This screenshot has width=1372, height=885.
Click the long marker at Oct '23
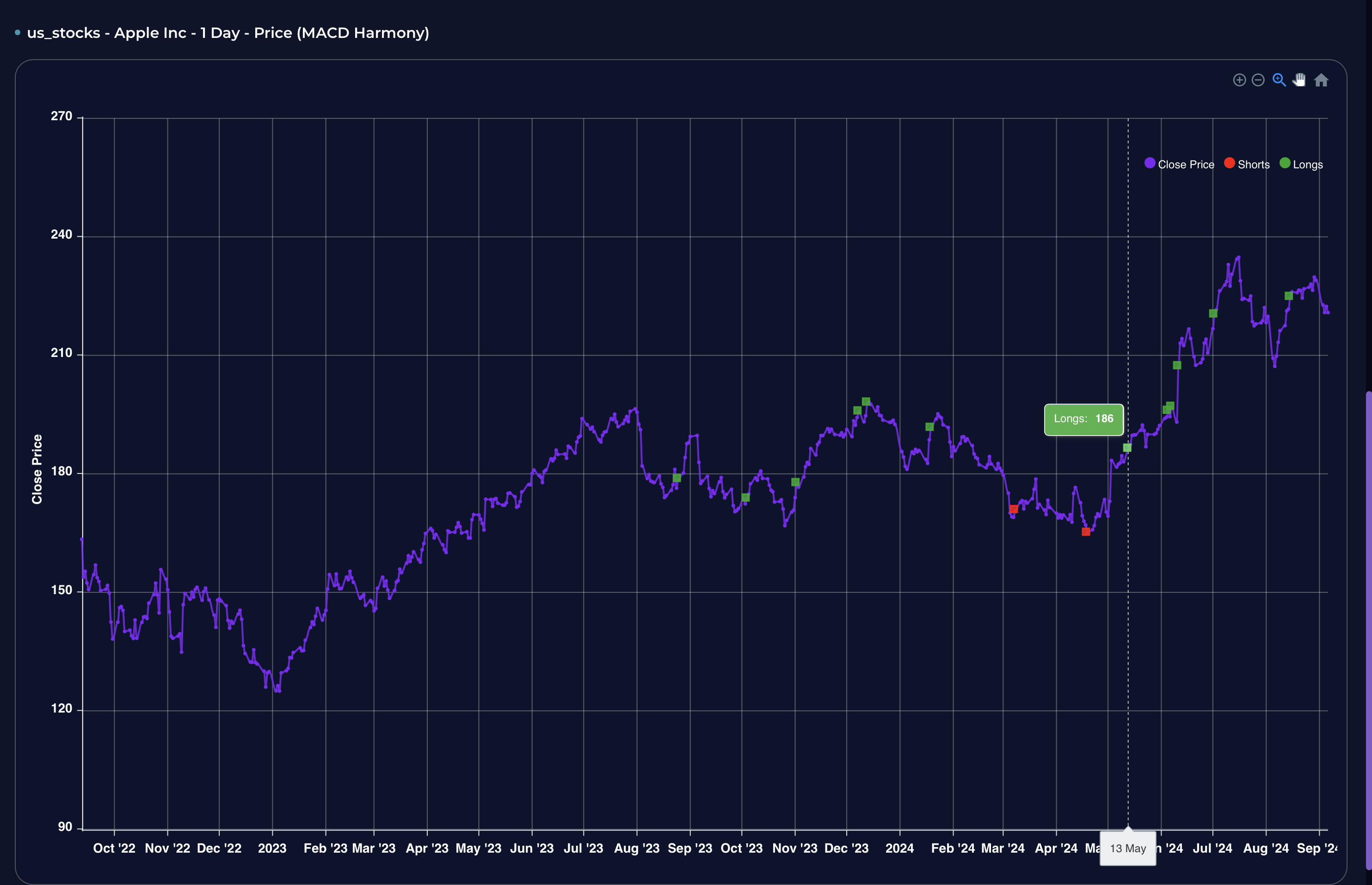point(746,498)
